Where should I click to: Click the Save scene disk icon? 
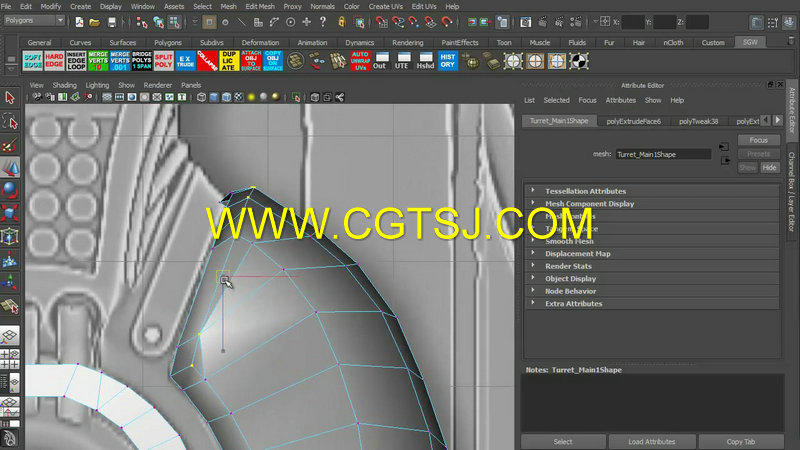112,22
